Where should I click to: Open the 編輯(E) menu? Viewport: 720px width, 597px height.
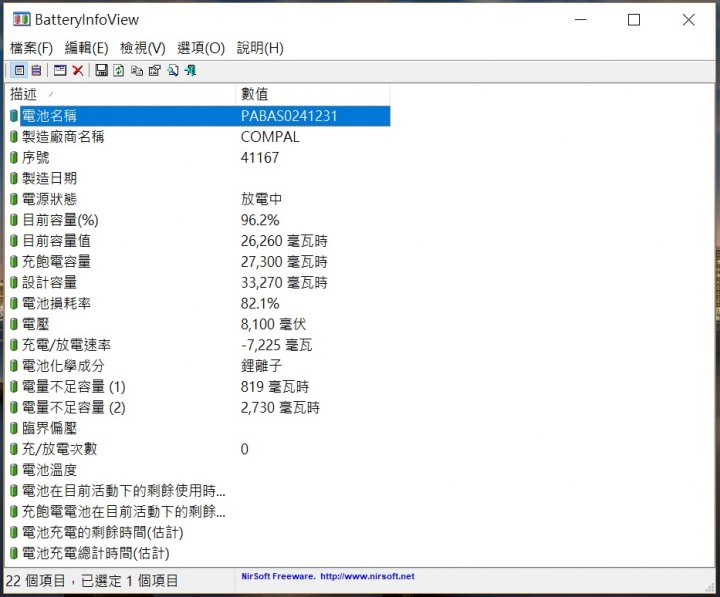(x=86, y=48)
